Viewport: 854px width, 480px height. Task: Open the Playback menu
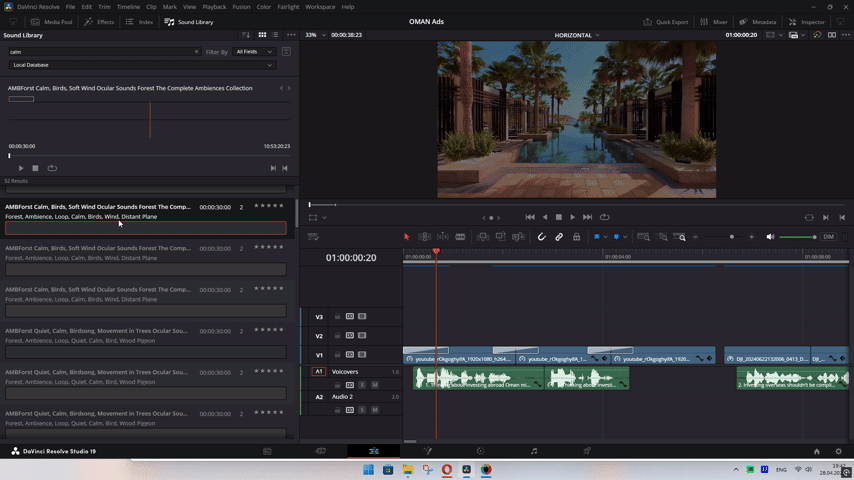click(214, 7)
